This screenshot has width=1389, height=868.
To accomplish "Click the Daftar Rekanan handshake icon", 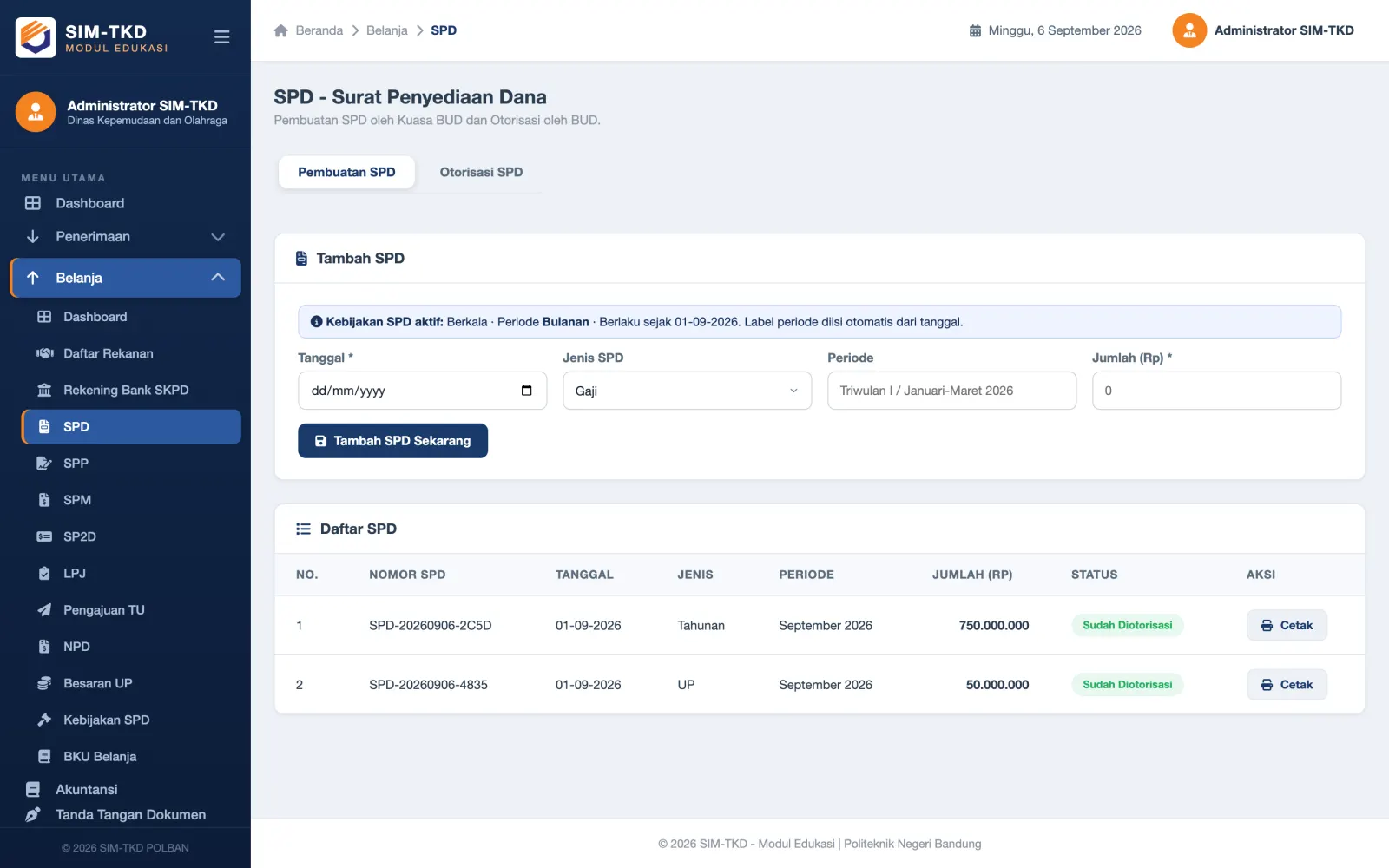I will pos(44,353).
